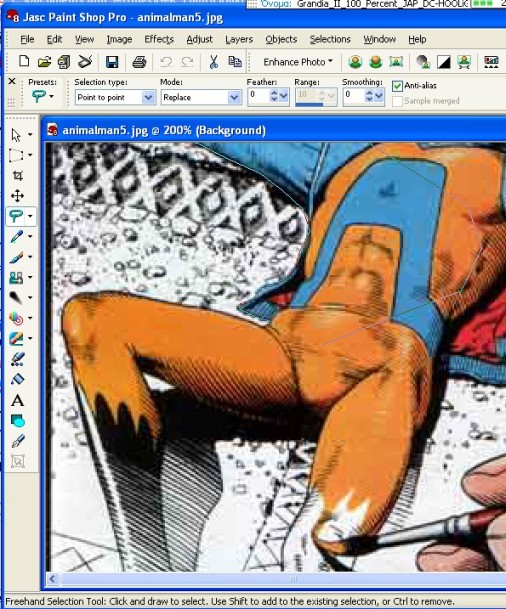Screen dimensions: 506x609
Task: Open the Mode dropdown showing Replace
Action: (x=234, y=97)
